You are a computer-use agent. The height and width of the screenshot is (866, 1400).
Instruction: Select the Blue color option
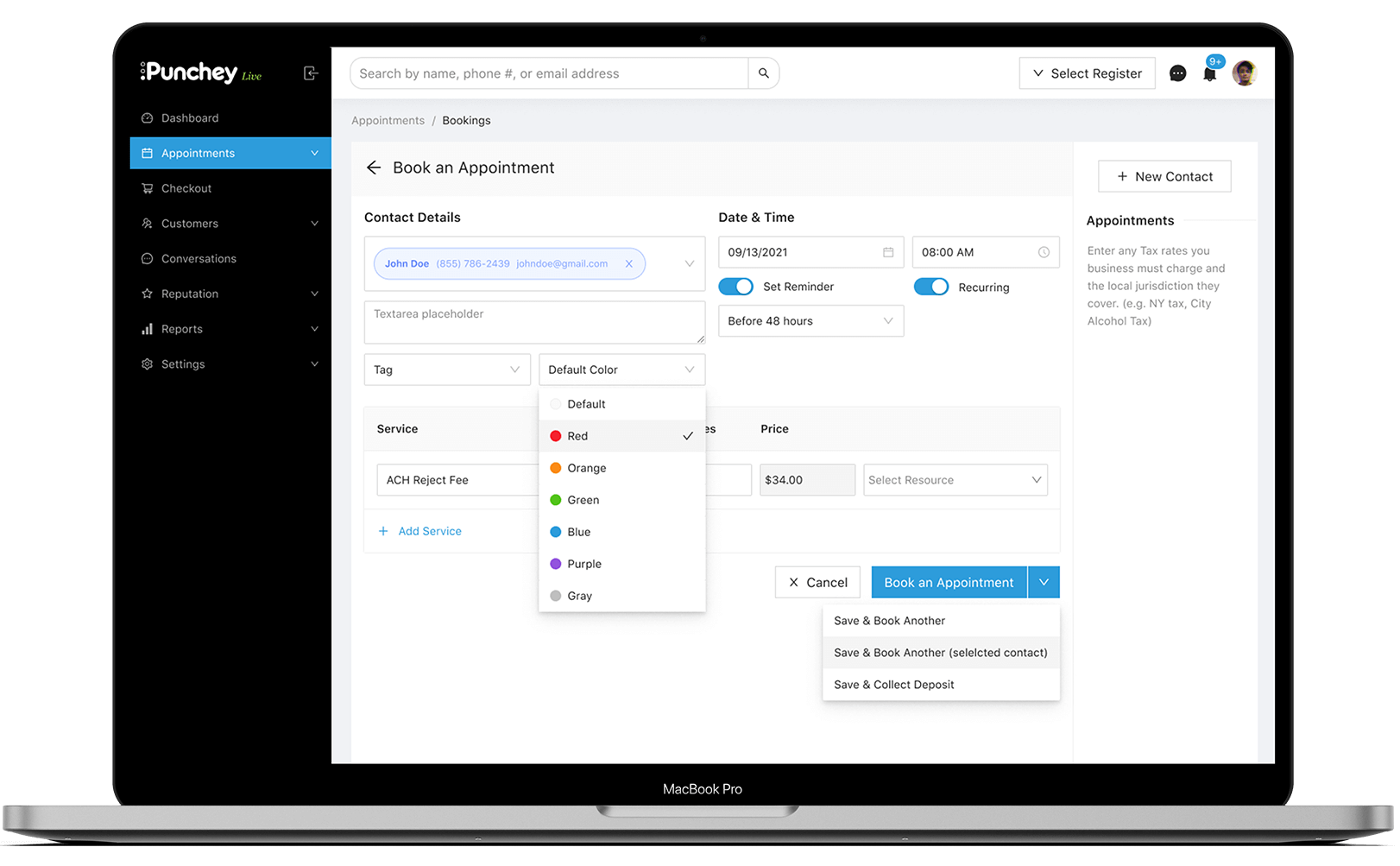click(621, 532)
